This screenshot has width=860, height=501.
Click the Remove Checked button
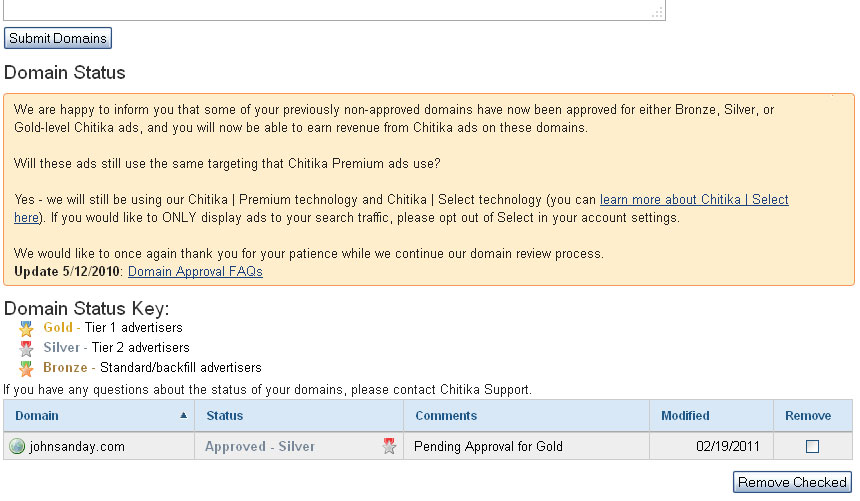click(x=792, y=482)
